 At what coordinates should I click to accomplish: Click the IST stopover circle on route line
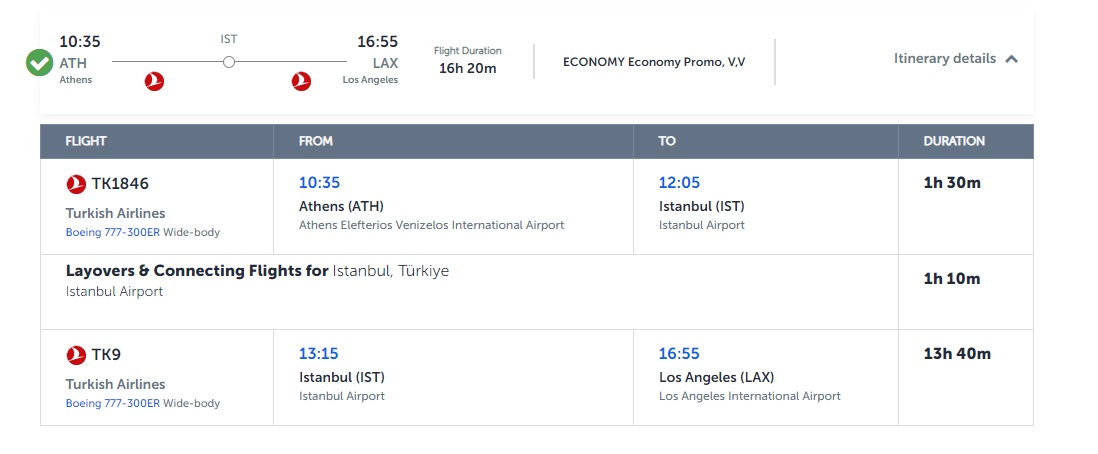228,62
